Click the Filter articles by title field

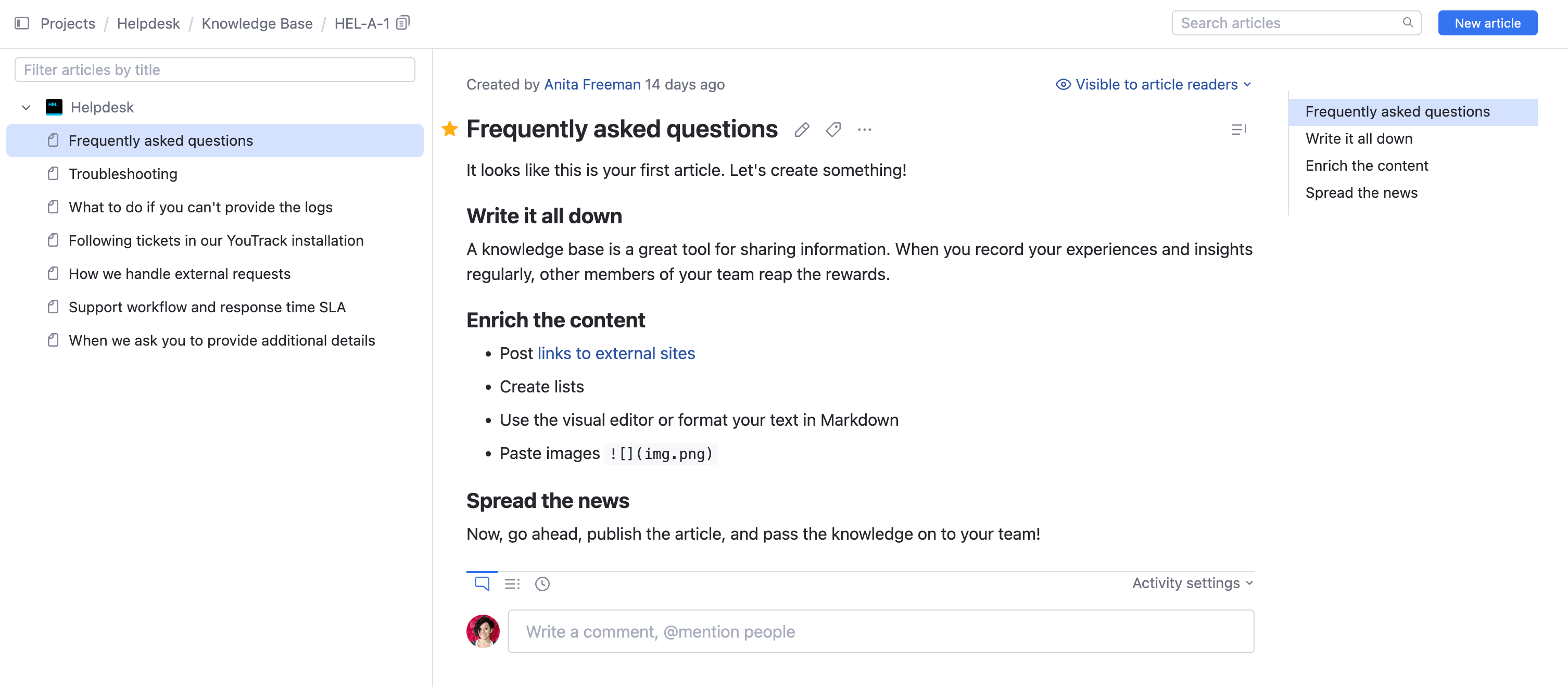tap(214, 69)
